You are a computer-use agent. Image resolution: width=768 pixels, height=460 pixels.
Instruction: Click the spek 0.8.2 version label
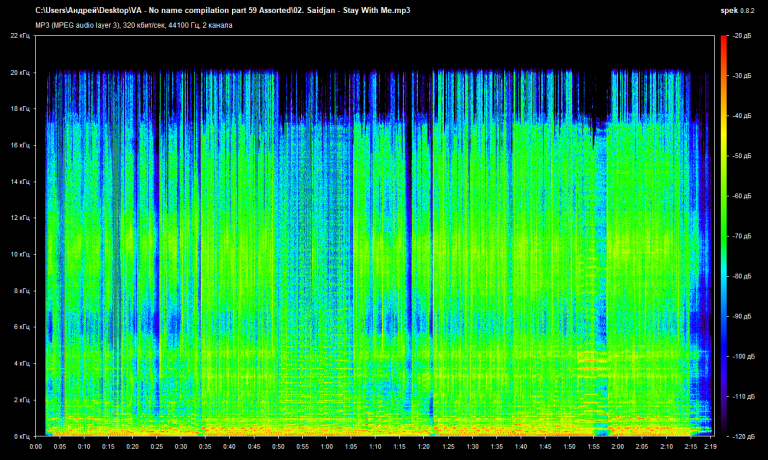(x=737, y=11)
